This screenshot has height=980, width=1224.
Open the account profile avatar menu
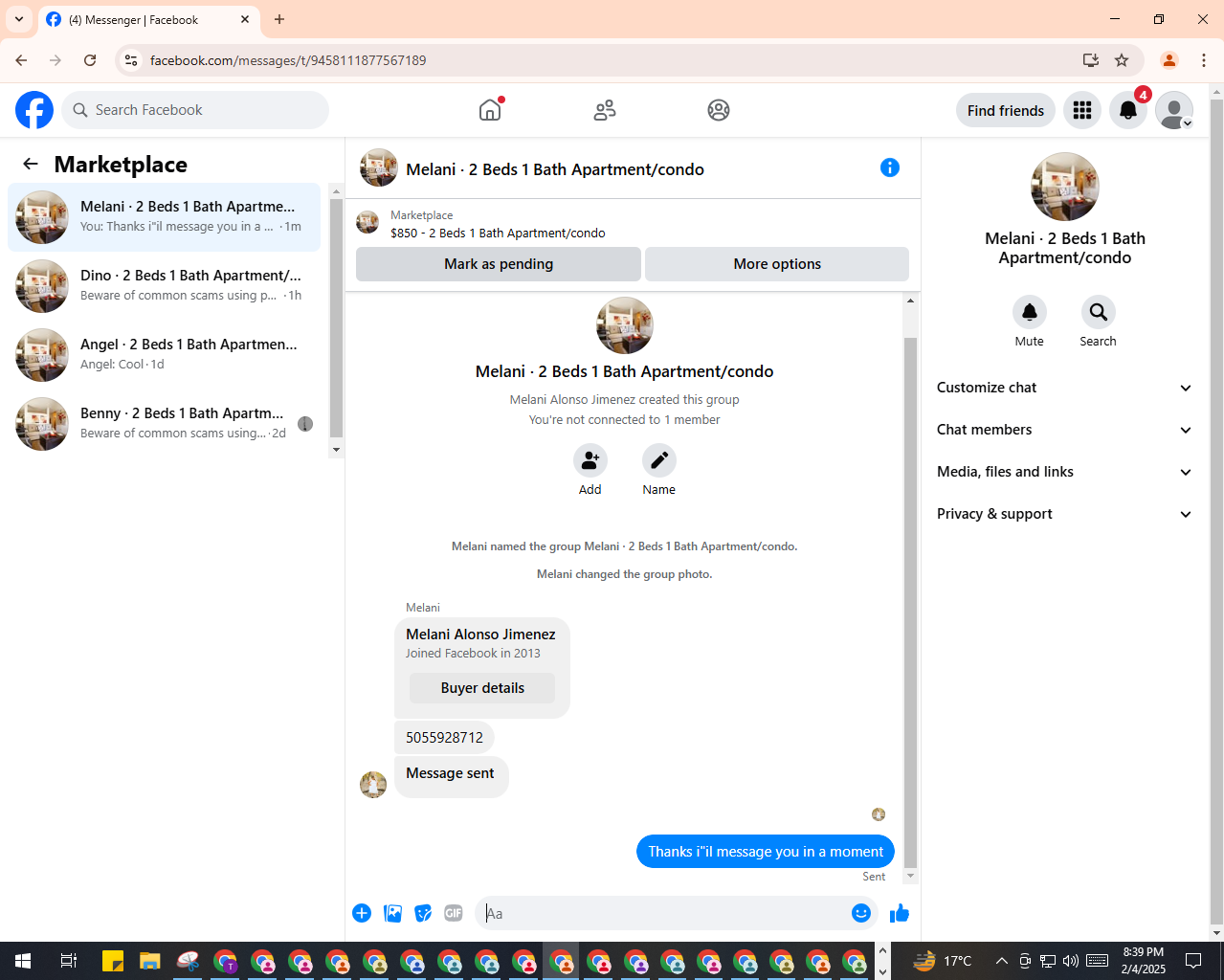[x=1174, y=110]
